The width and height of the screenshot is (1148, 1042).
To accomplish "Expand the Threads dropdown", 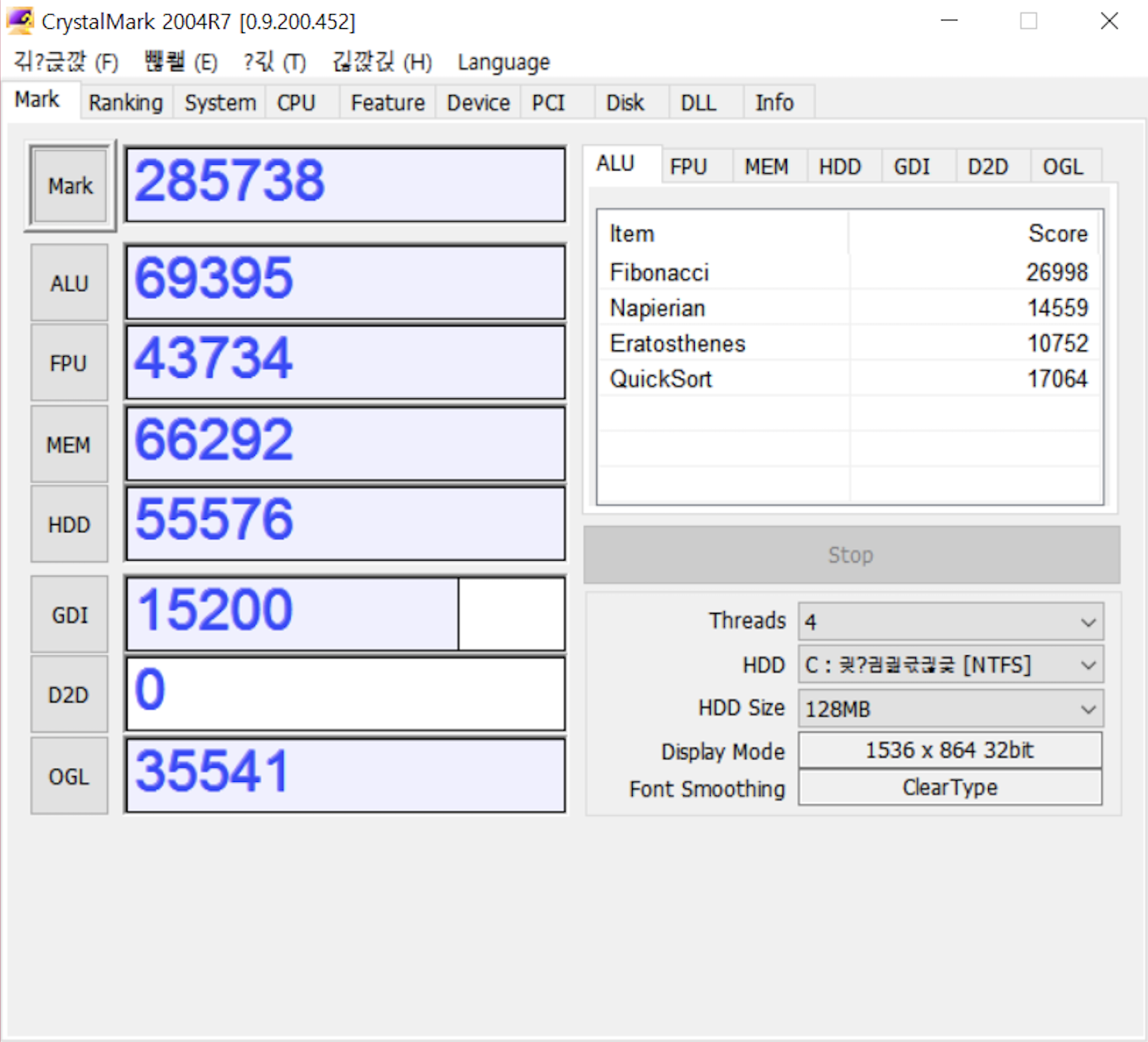I will 951,622.
